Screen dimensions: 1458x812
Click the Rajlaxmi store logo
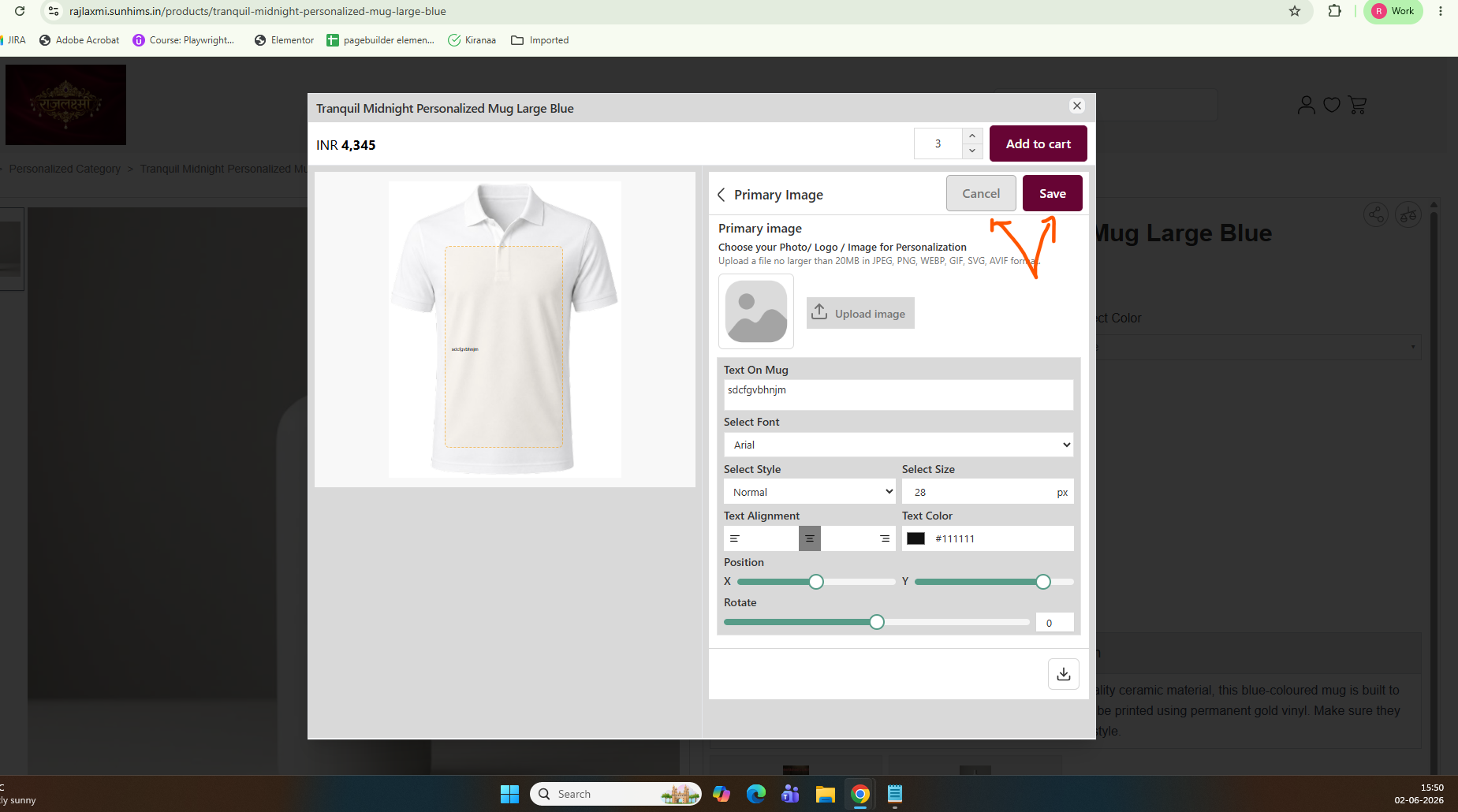tap(65, 105)
